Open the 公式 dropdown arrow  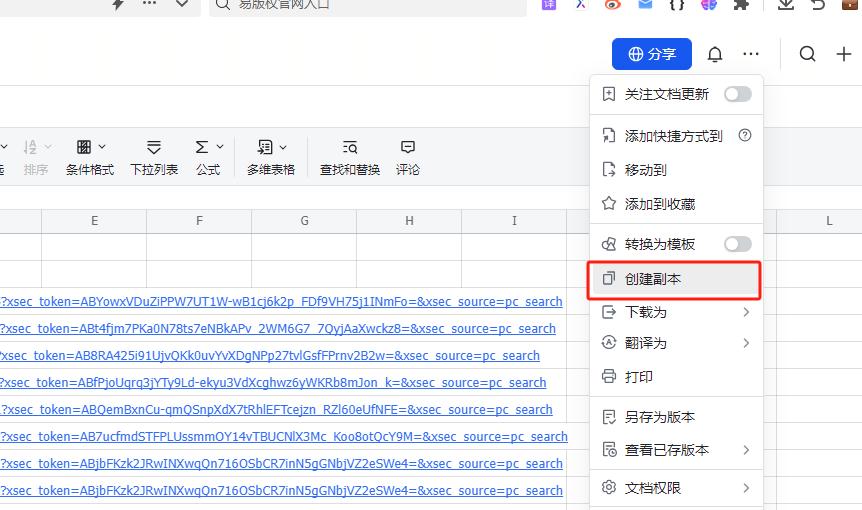(220, 147)
